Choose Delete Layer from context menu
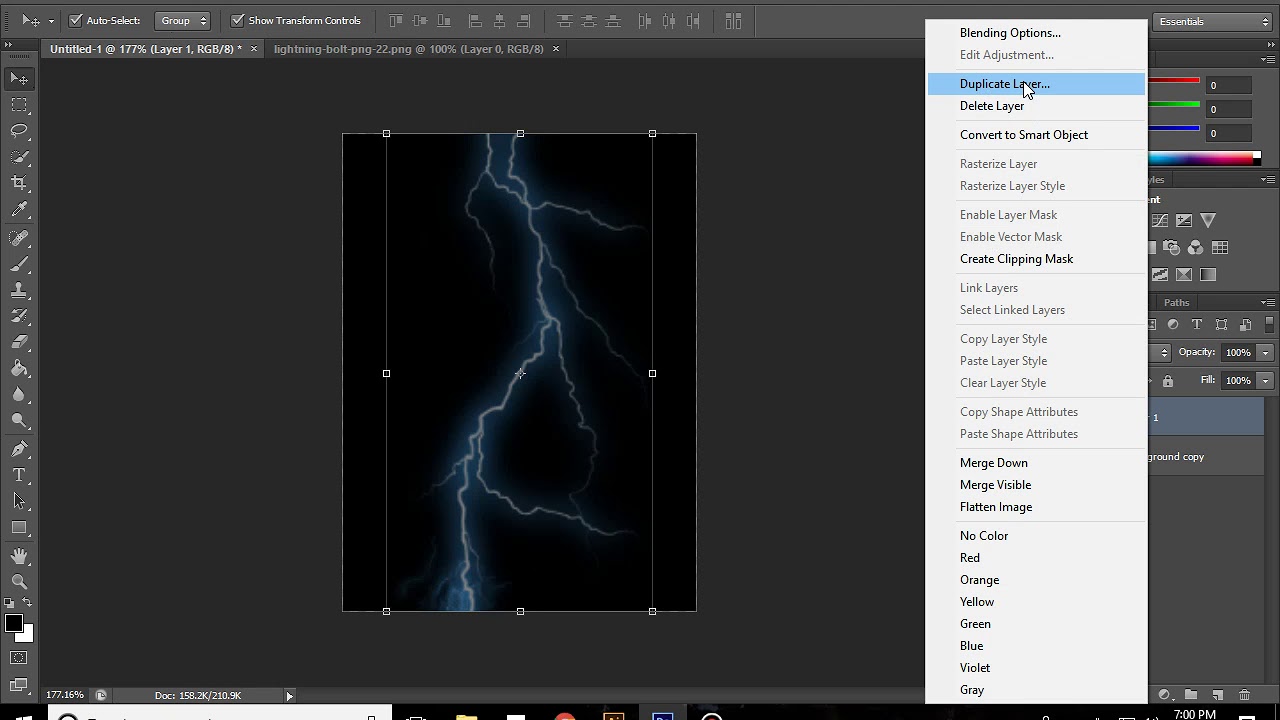1280x720 pixels. coord(1036,106)
